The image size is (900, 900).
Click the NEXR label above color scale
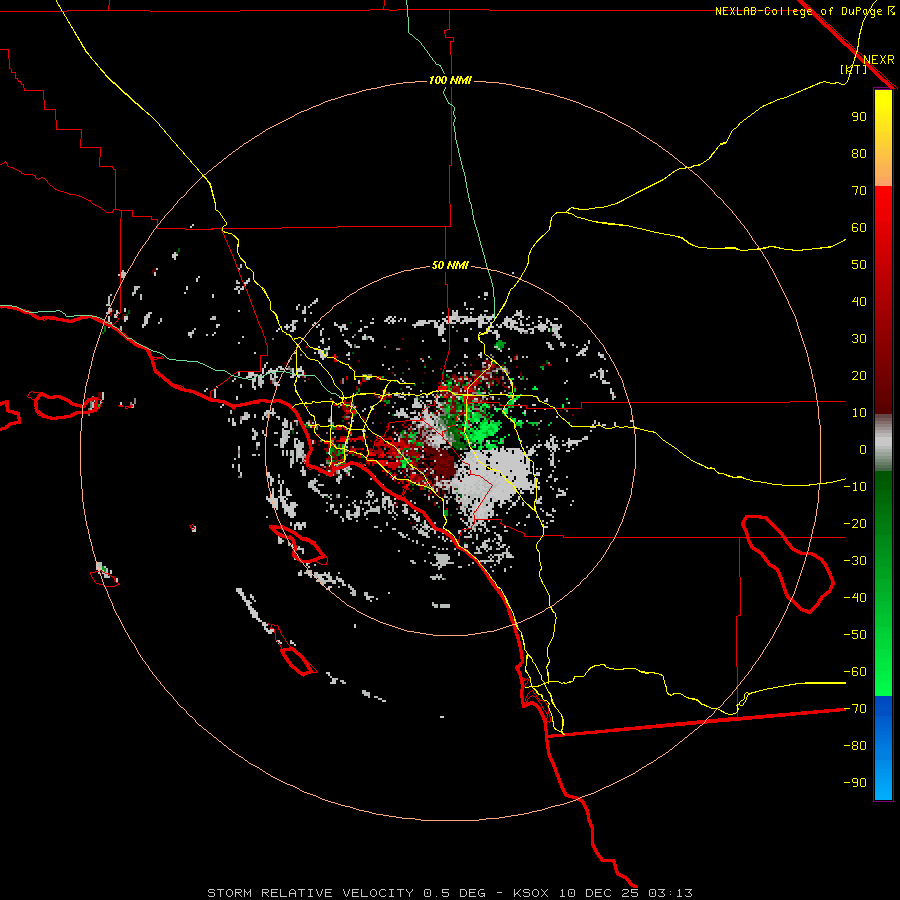878,60
